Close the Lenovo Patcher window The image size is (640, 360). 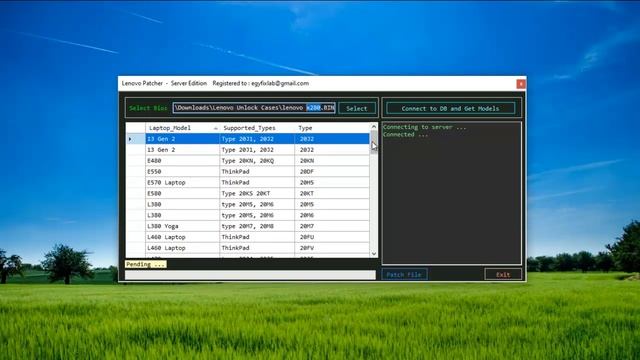coord(520,84)
